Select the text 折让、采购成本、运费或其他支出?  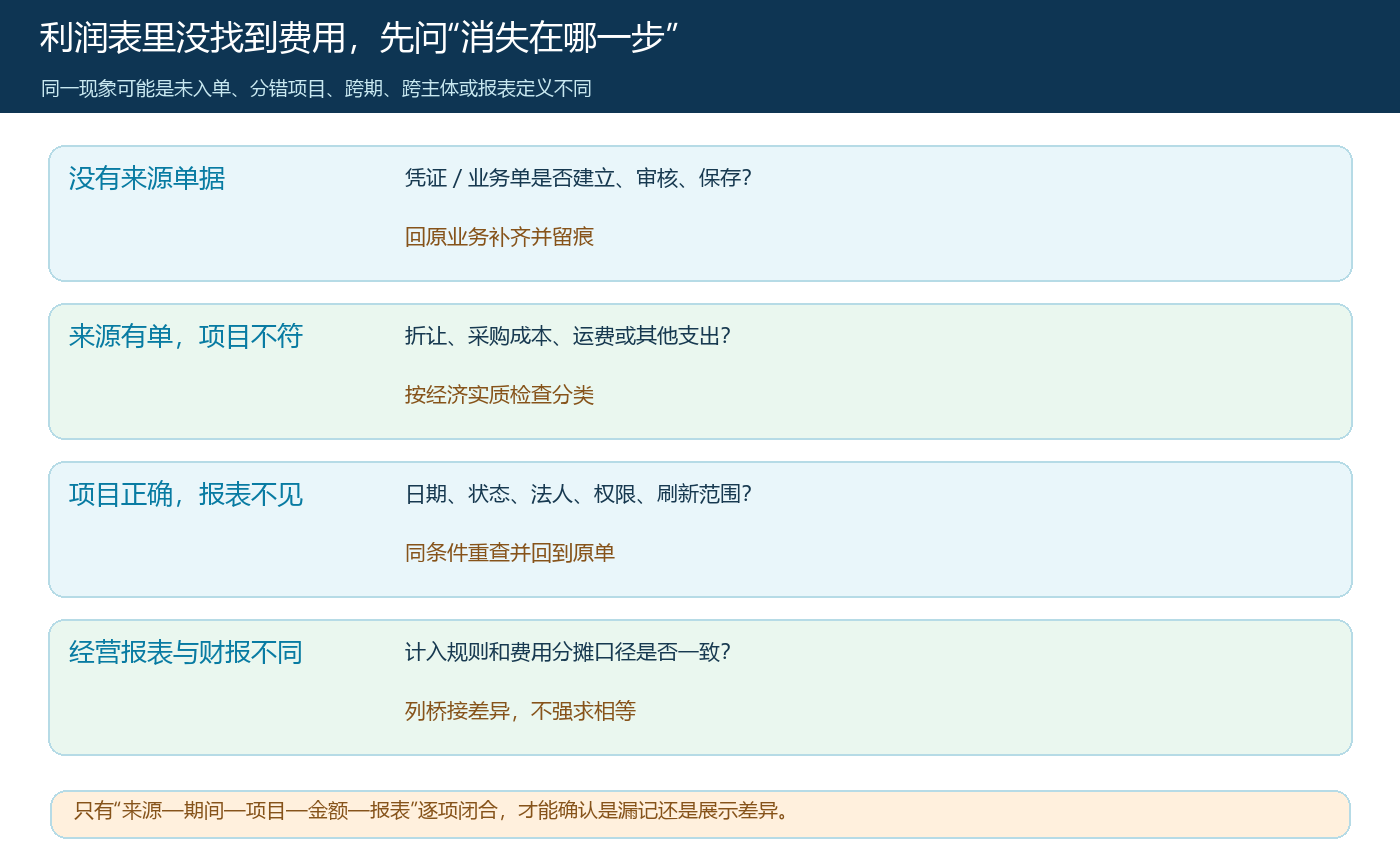pyautogui.click(x=568, y=336)
